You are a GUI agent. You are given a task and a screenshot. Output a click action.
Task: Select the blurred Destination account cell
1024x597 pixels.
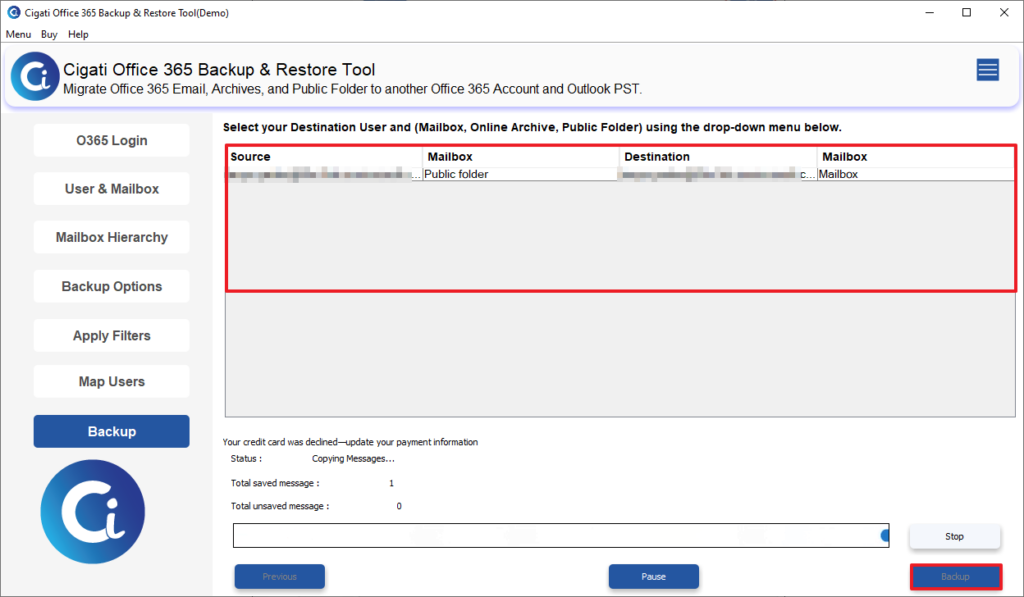pyautogui.click(x=717, y=174)
